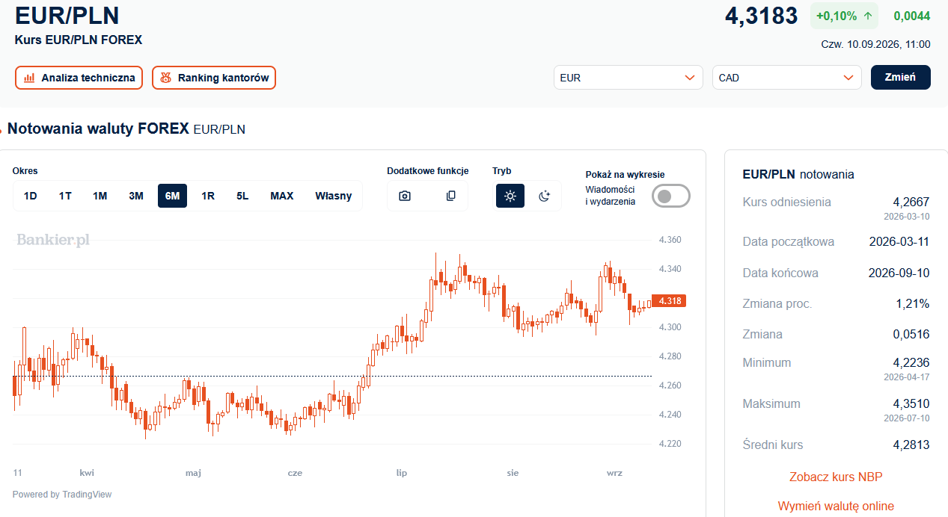Switch to dark mode moon icon
948x517 pixels.
click(544, 196)
